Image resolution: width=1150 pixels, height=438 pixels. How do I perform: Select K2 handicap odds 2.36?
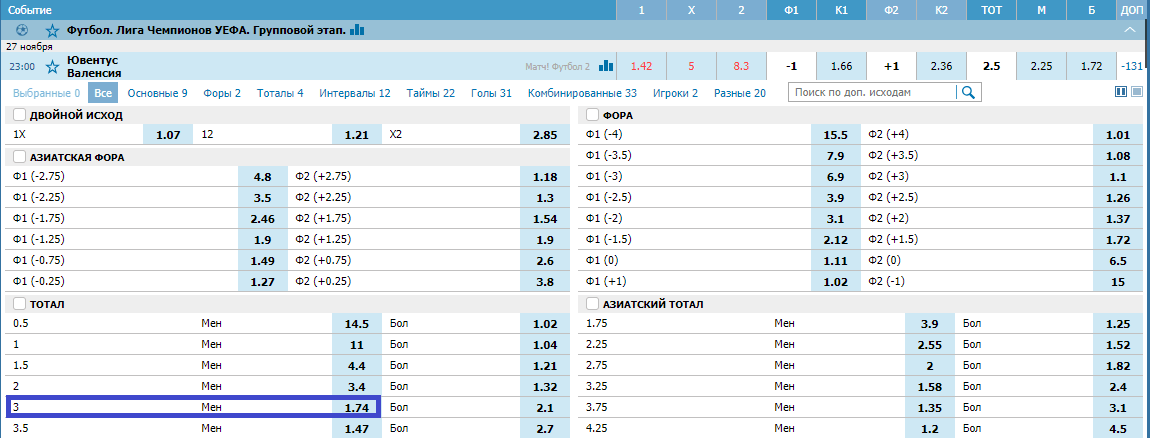(941, 66)
